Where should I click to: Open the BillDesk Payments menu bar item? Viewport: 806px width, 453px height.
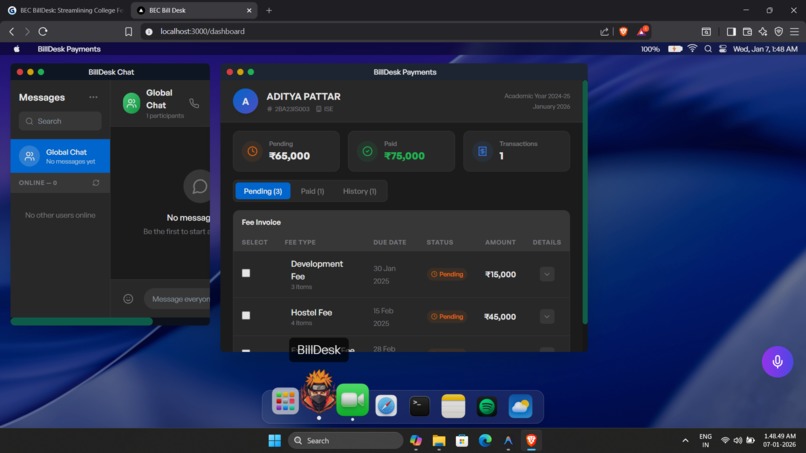pos(69,49)
